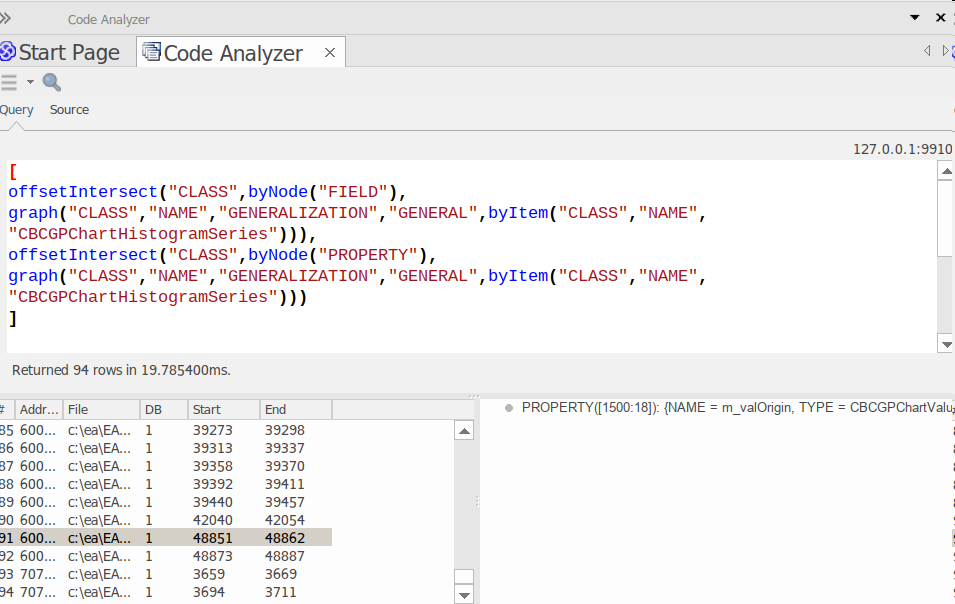This screenshot has height=604, width=955.
Task: Open the hamburger menu dropdown arrow
Action: [x=30, y=82]
